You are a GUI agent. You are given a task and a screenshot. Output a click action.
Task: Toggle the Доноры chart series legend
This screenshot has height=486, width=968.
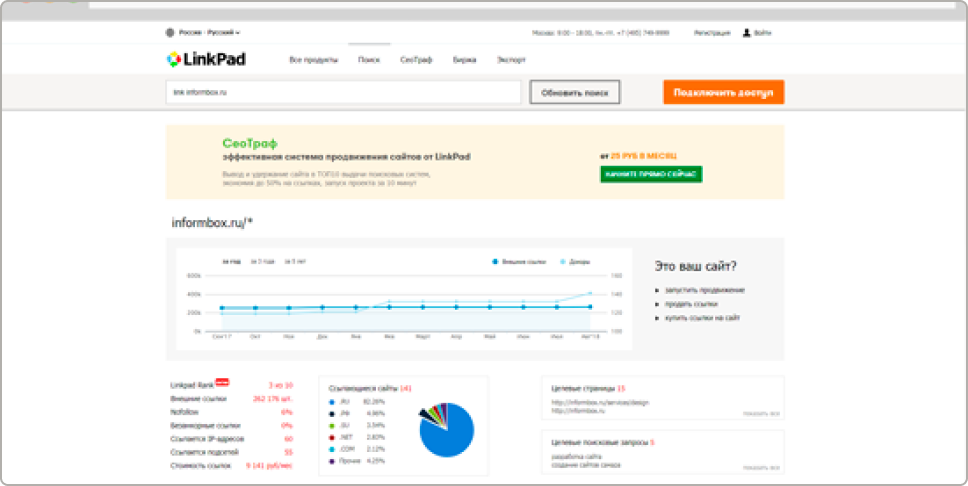574,262
